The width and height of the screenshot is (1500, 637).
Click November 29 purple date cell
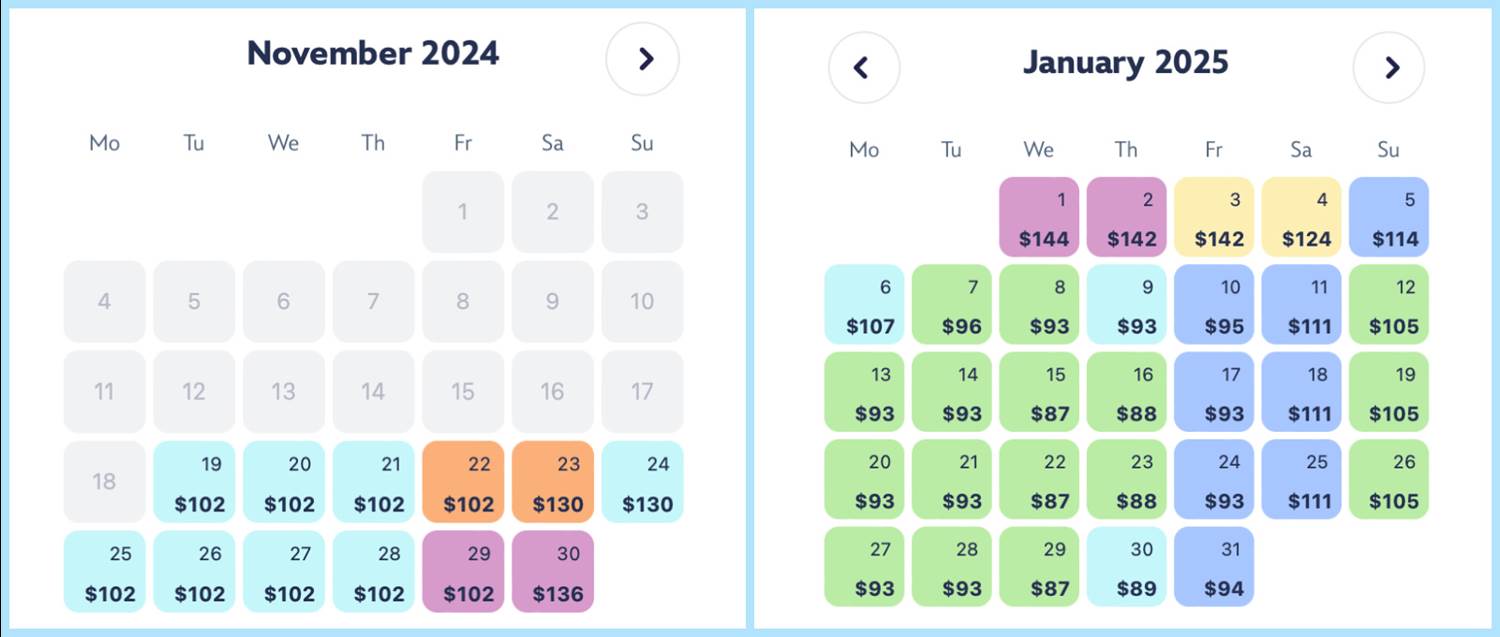point(463,571)
